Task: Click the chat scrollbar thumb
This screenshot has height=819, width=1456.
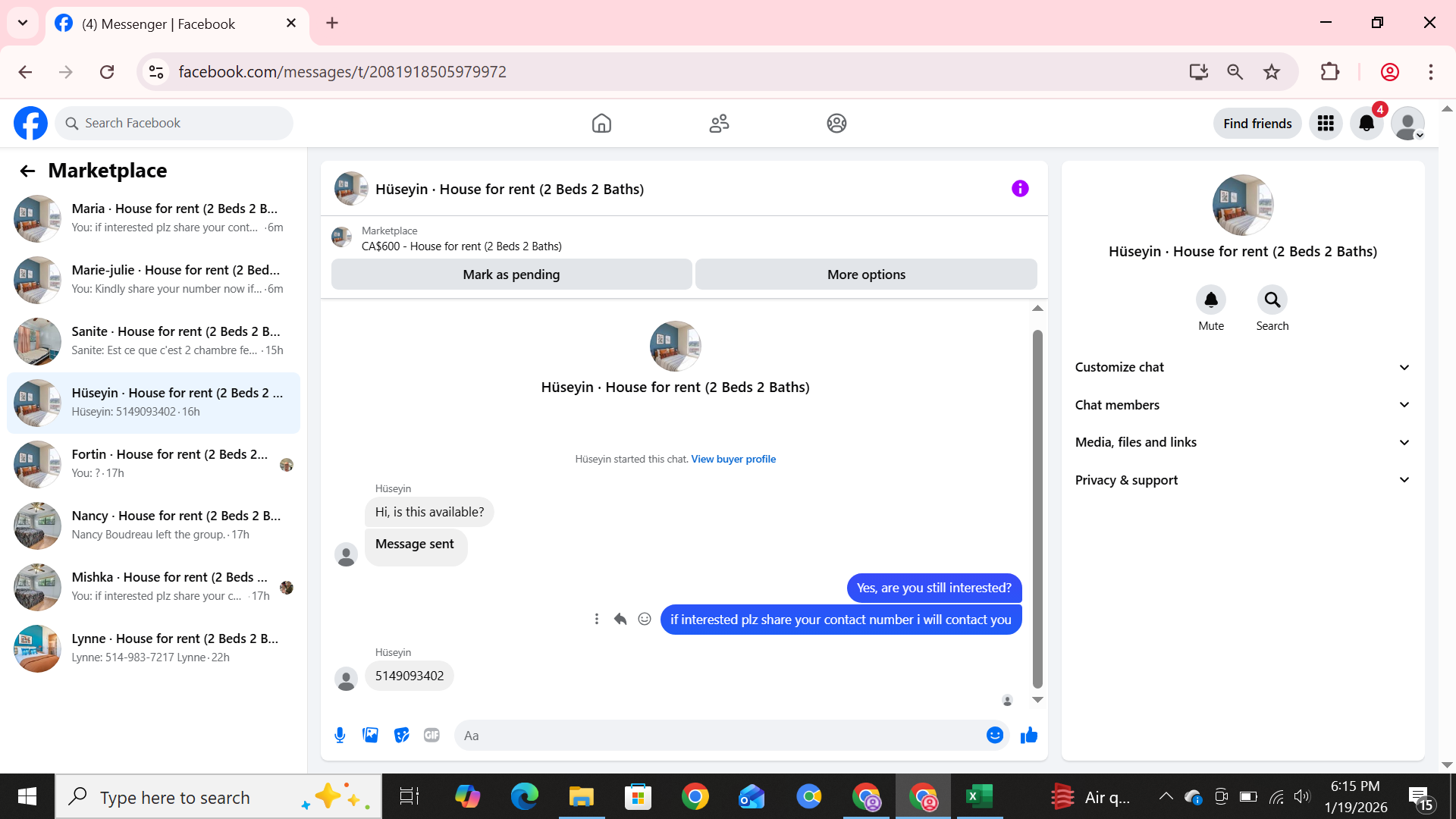Action: [1037, 508]
